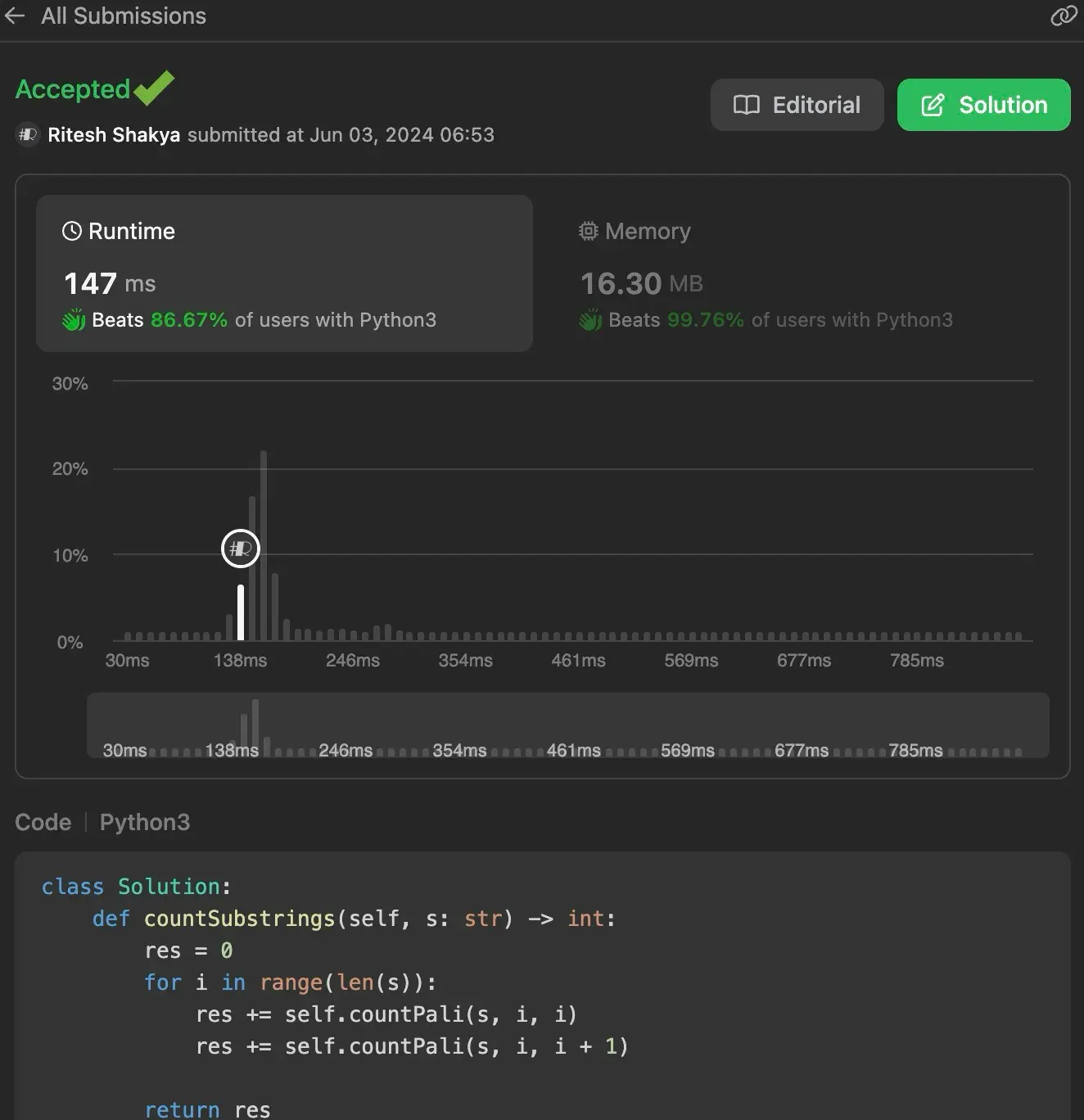Click the clapping hands icon next to Beats 99.76%

tap(590, 320)
